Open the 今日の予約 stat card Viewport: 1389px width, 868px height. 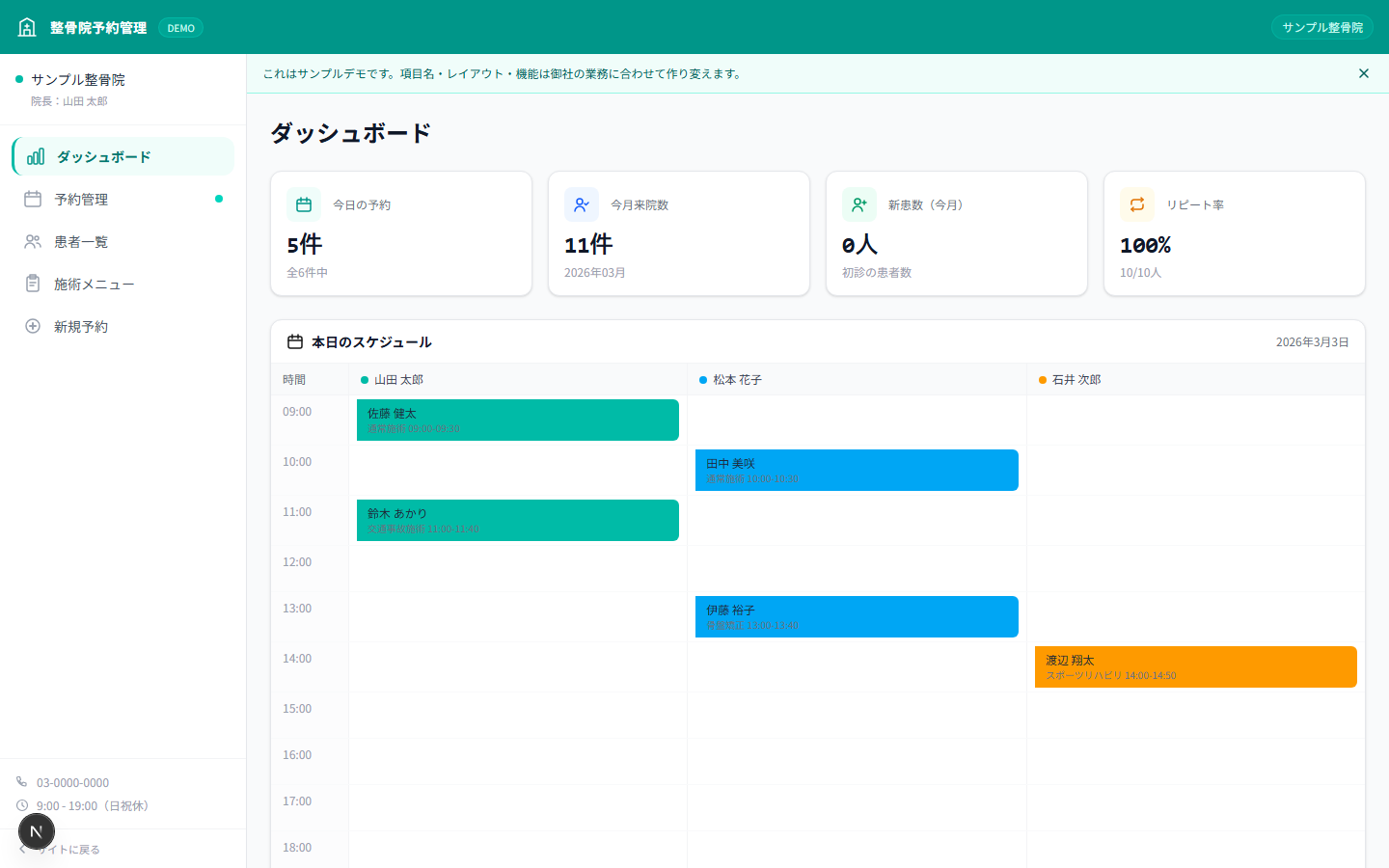401,233
